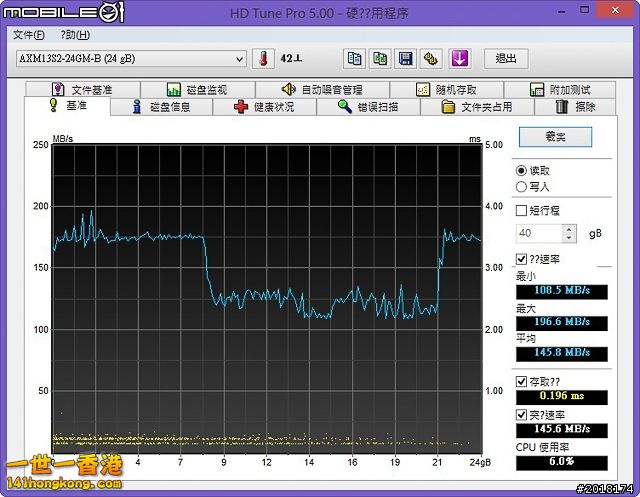
Task: Open options via the wrench toolbar icon
Action: [431, 58]
